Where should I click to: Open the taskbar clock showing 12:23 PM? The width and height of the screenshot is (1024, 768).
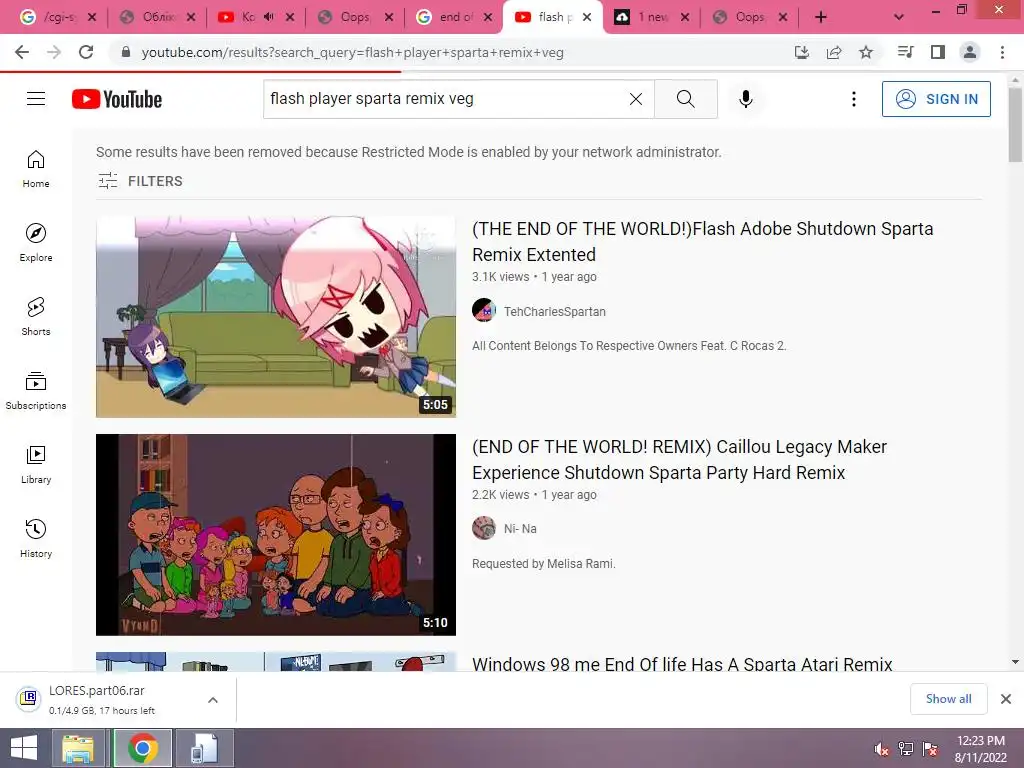click(x=980, y=748)
